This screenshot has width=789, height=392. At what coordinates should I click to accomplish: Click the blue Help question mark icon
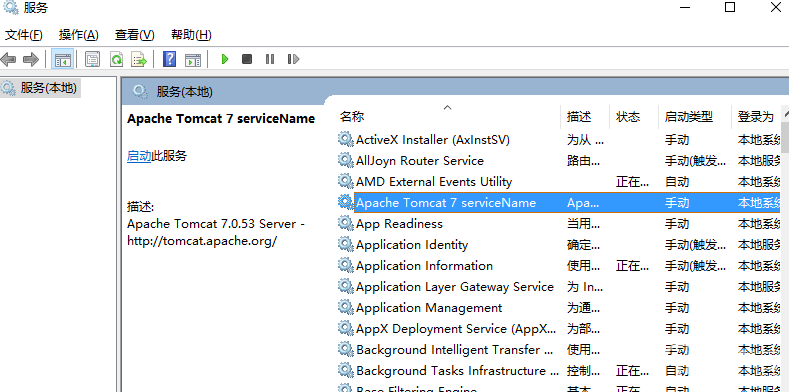[170, 59]
